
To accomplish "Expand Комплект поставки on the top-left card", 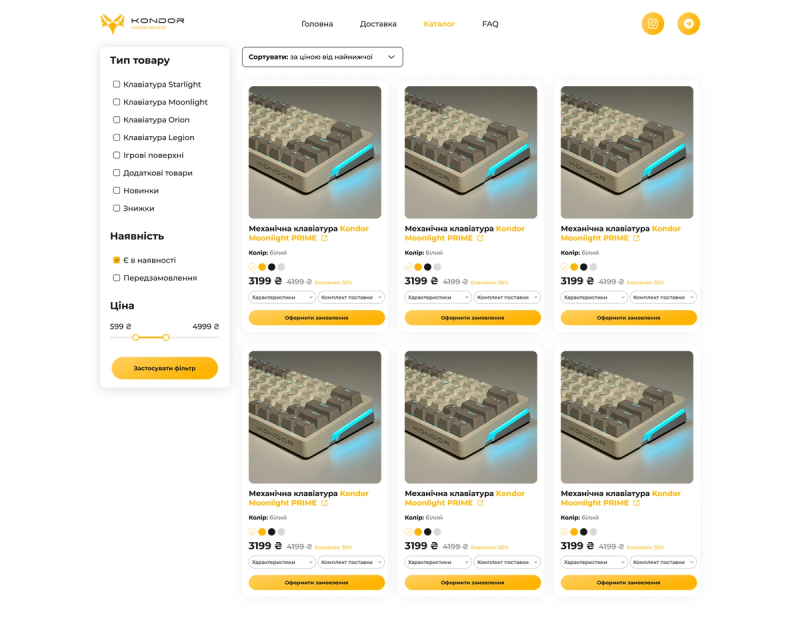I will point(352,297).
